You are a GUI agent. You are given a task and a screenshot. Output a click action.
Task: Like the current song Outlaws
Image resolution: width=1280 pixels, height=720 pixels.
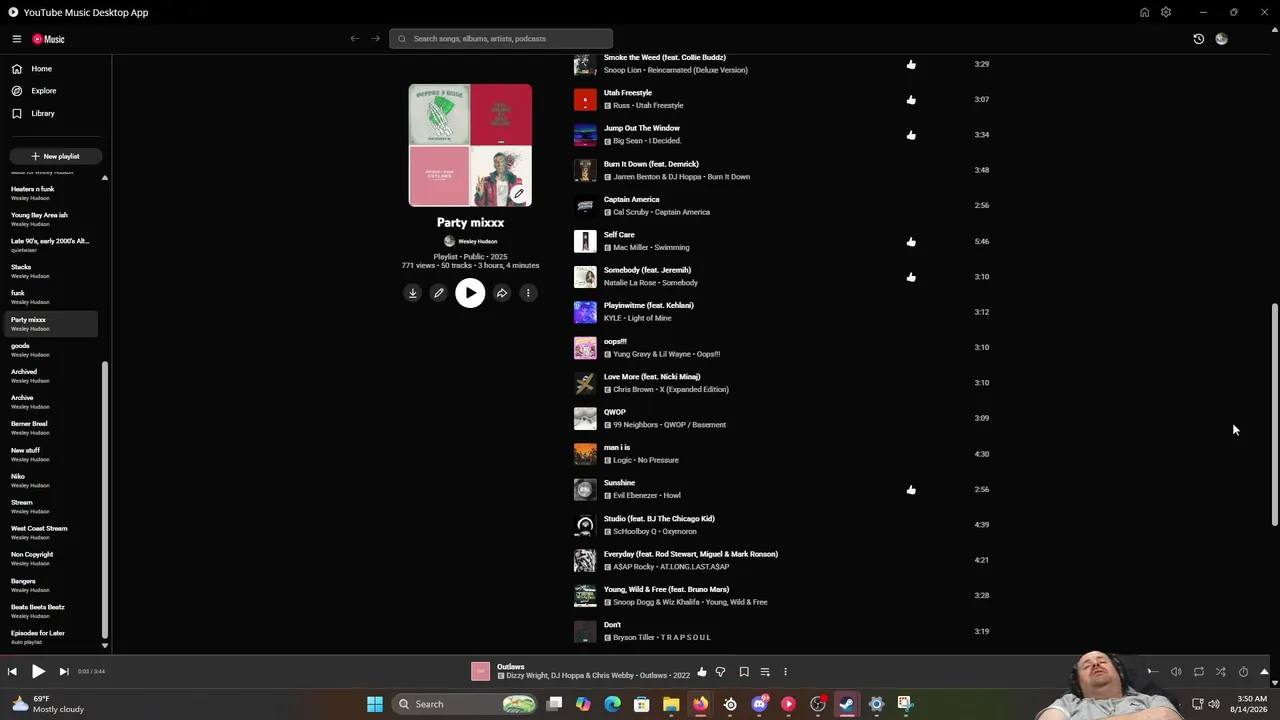point(702,672)
